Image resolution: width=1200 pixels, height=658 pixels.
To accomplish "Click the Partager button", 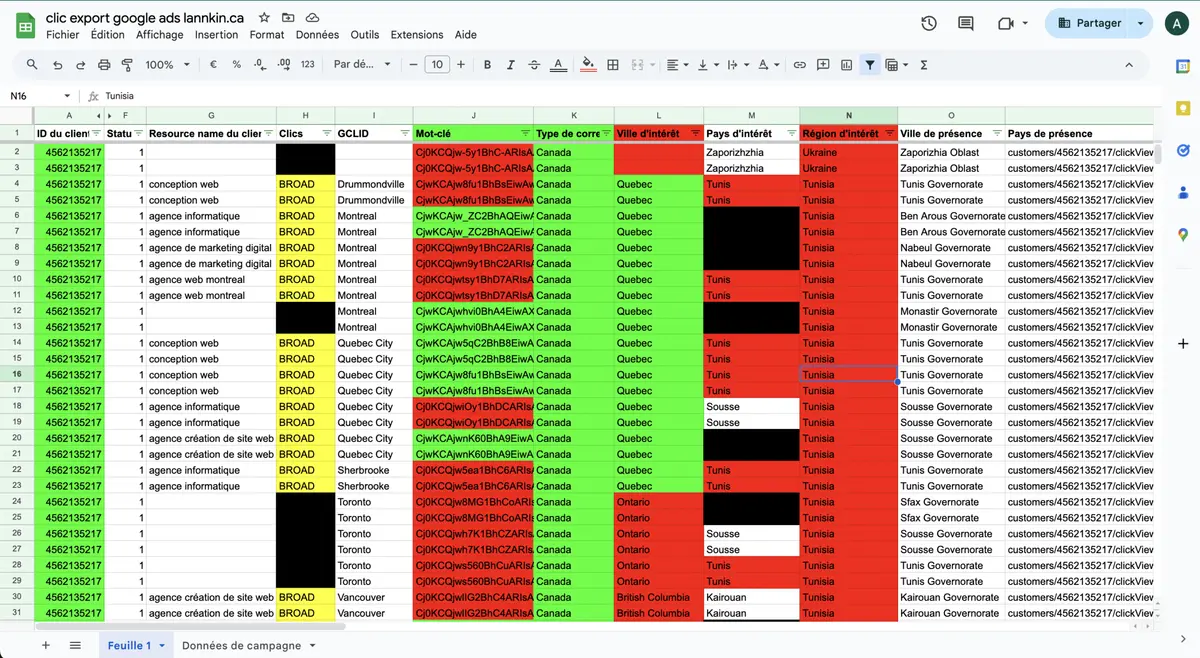I will 1089,23.
